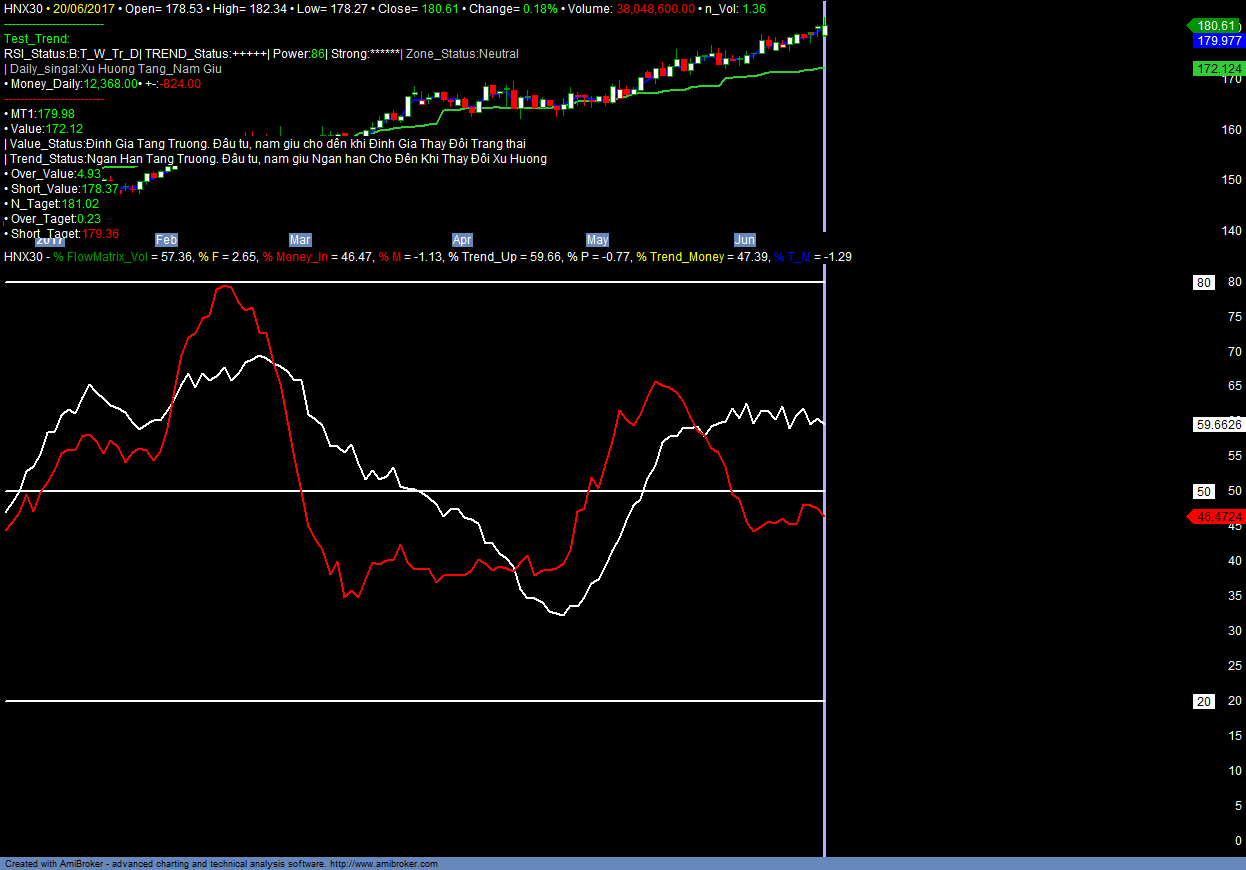The image size is (1246, 870).
Task: Click the white 20 level label
Action: (1204, 701)
